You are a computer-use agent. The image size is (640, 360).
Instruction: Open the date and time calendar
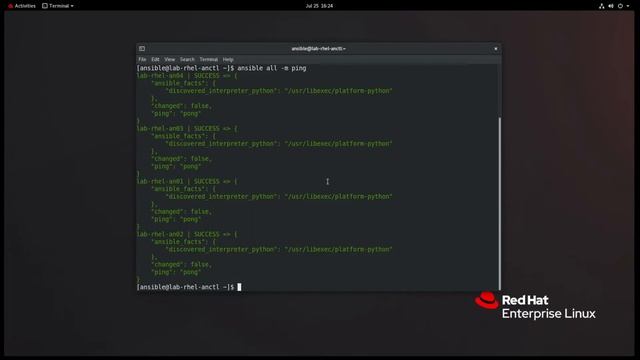[x=319, y=6]
